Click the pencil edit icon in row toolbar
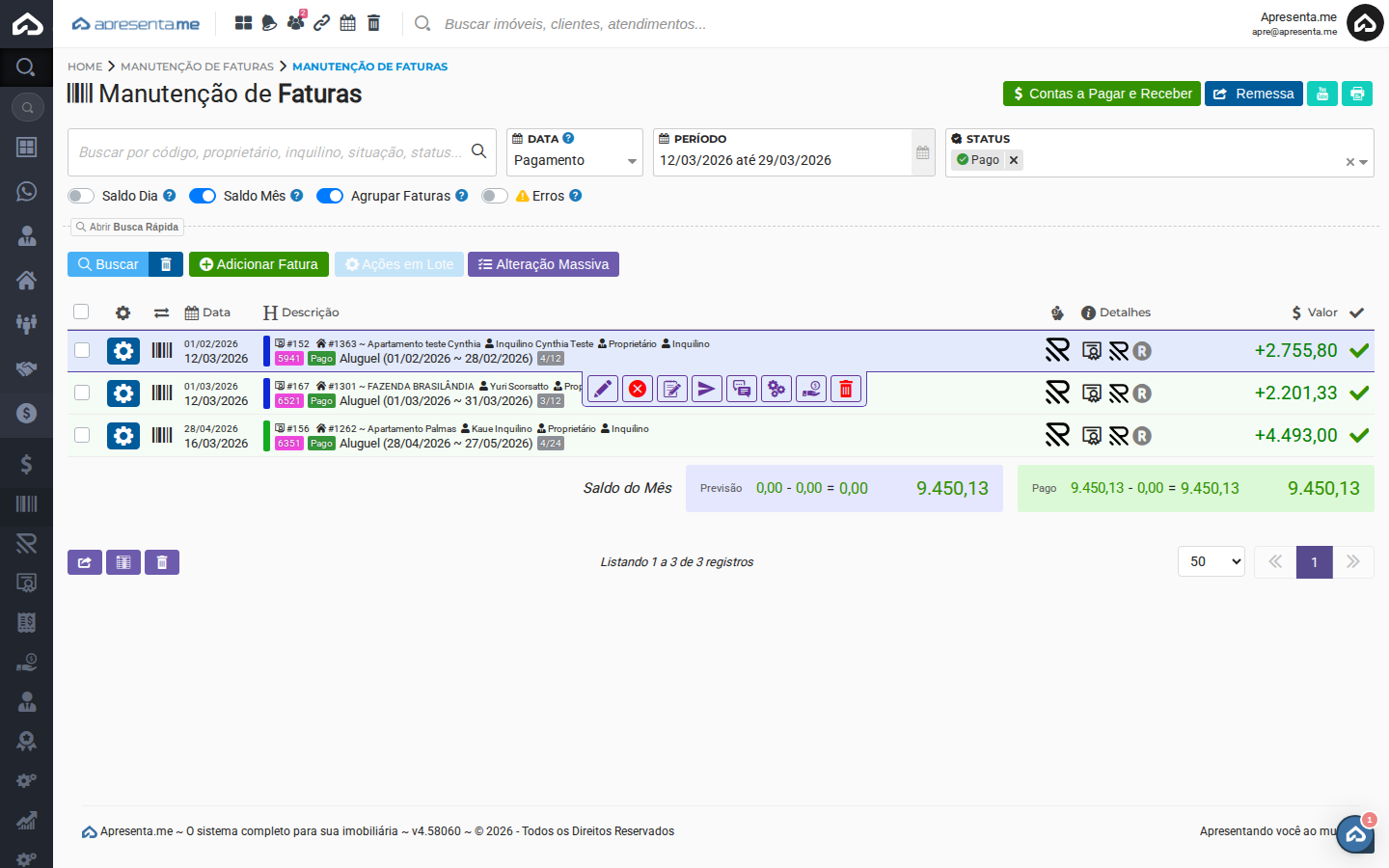 (x=603, y=389)
